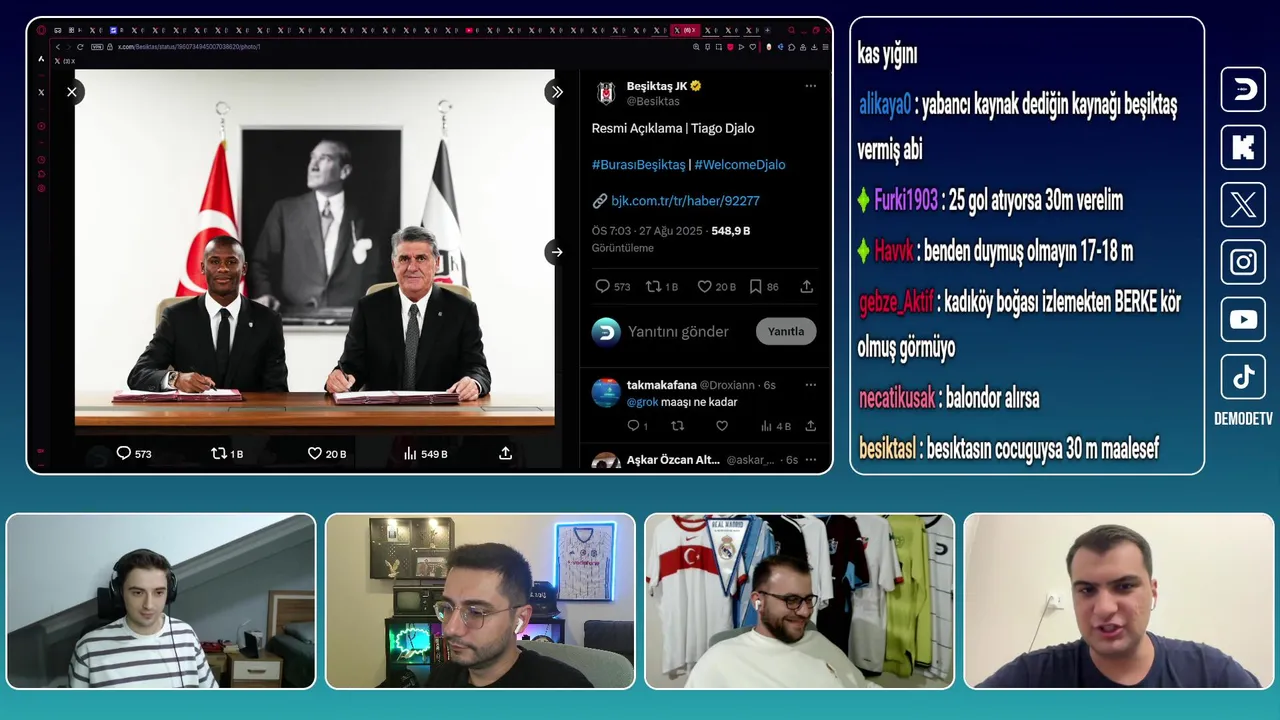Screen dimensions: 1280x720
Task: Open the Opera logo main menu
Action: (41, 30)
